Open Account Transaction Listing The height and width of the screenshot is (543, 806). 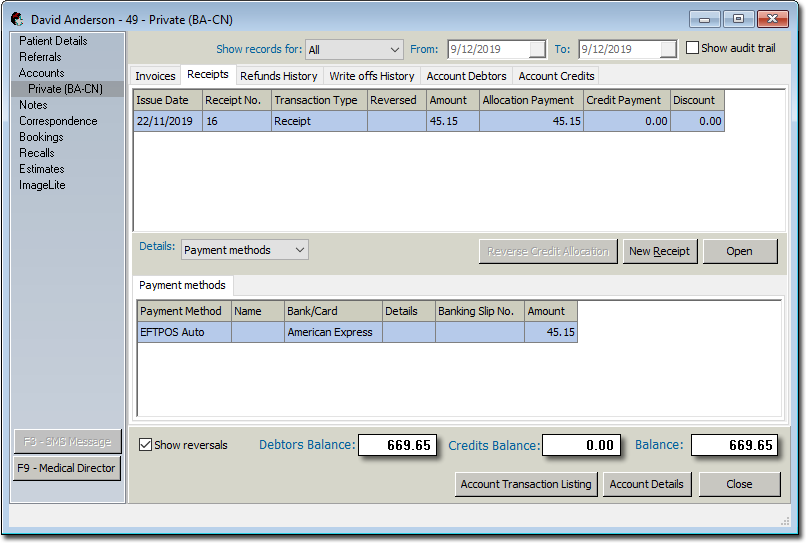click(526, 484)
